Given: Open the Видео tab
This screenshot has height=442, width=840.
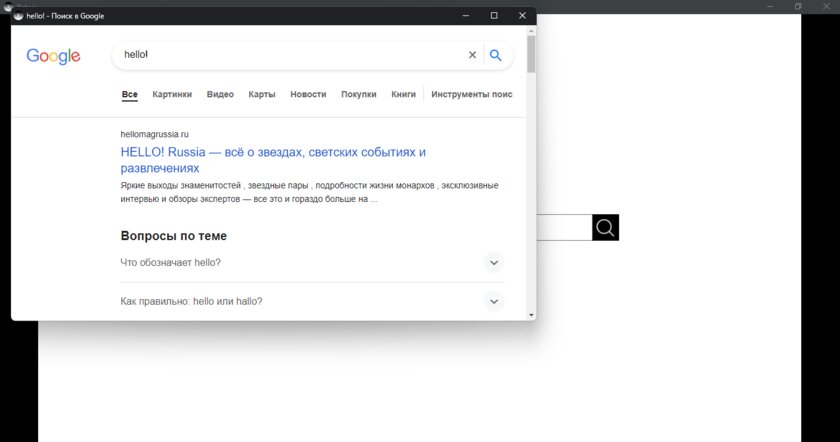Looking at the screenshot, I should click(220, 94).
